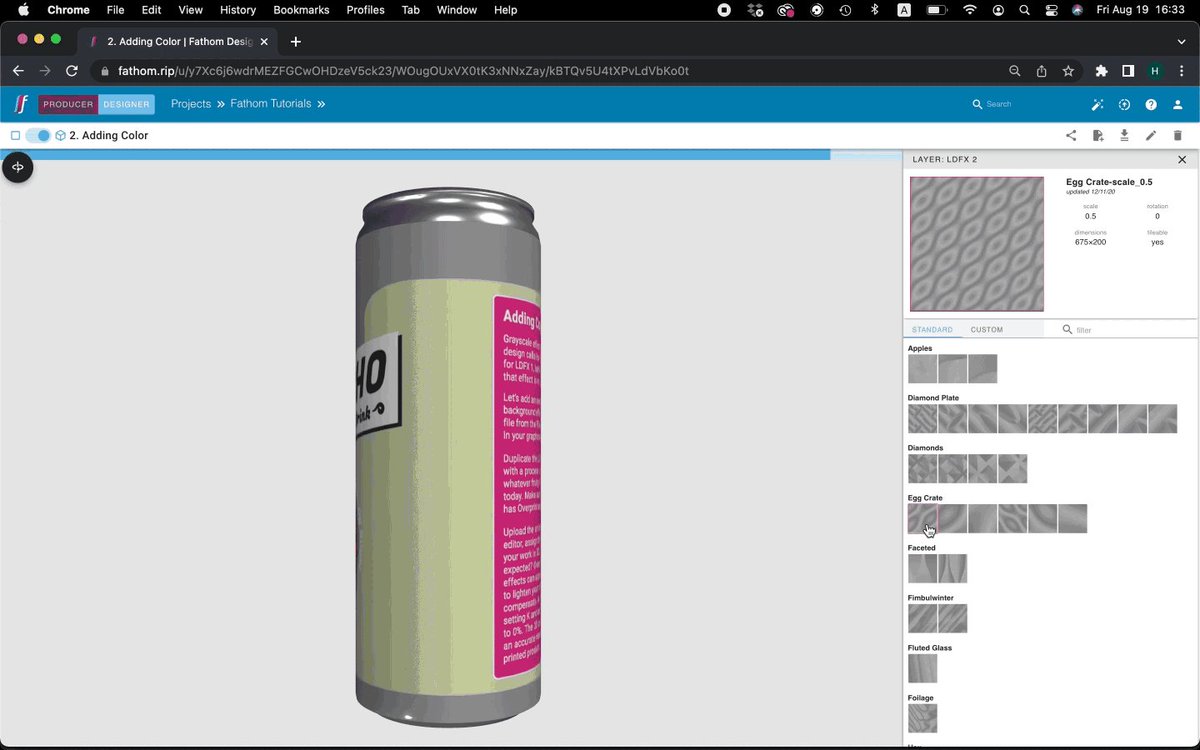Expand the Chrome tab search chevron
The image size is (1200, 750).
point(1181,42)
